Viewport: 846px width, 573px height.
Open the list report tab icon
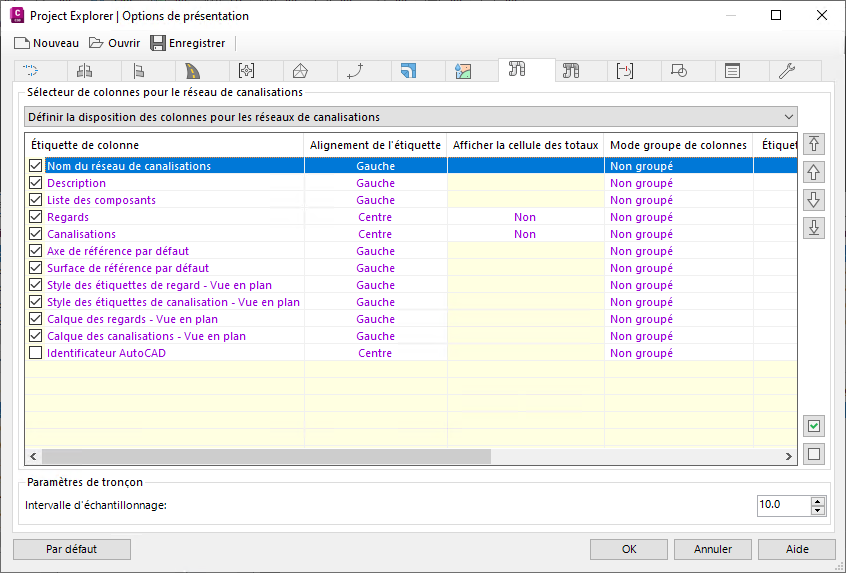(732, 71)
